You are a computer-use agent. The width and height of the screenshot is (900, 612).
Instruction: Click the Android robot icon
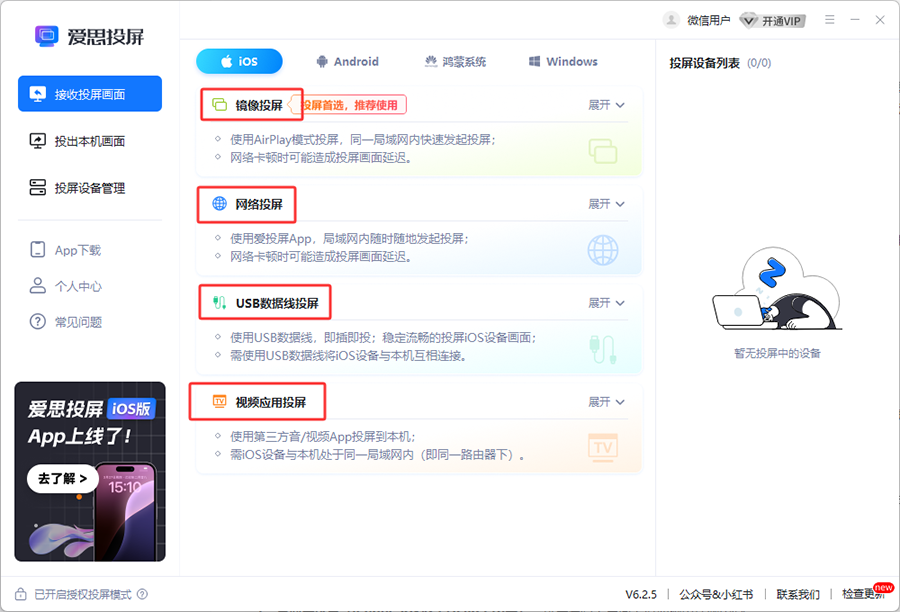322,61
